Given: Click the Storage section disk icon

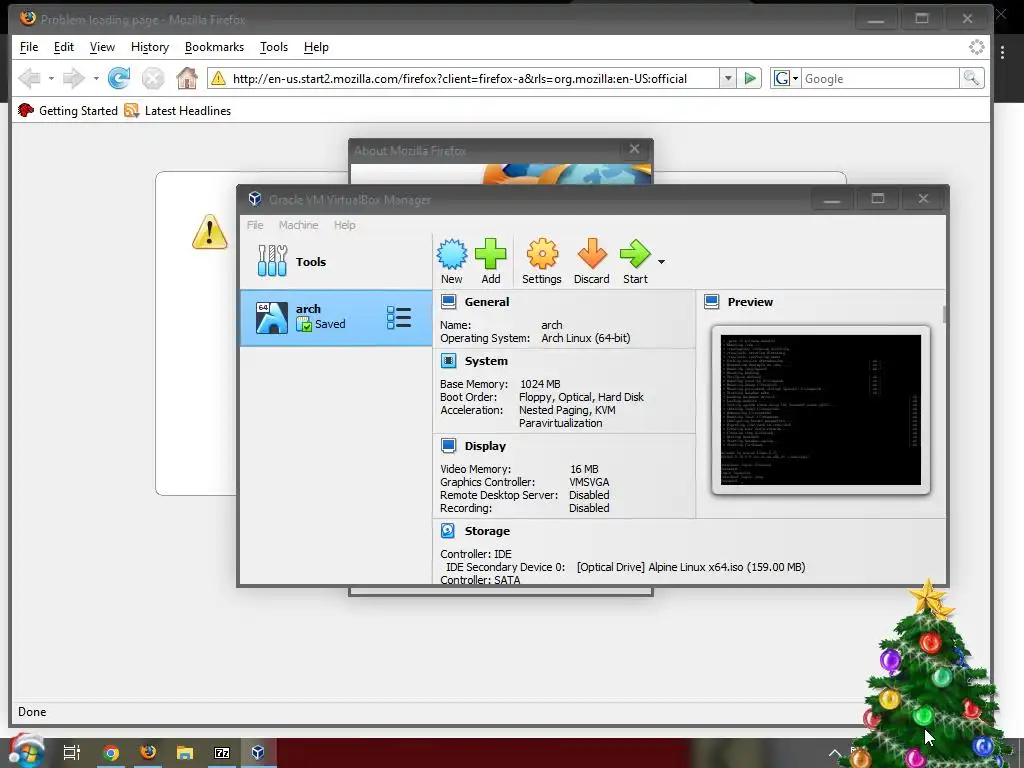Looking at the screenshot, I should (448, 531).
